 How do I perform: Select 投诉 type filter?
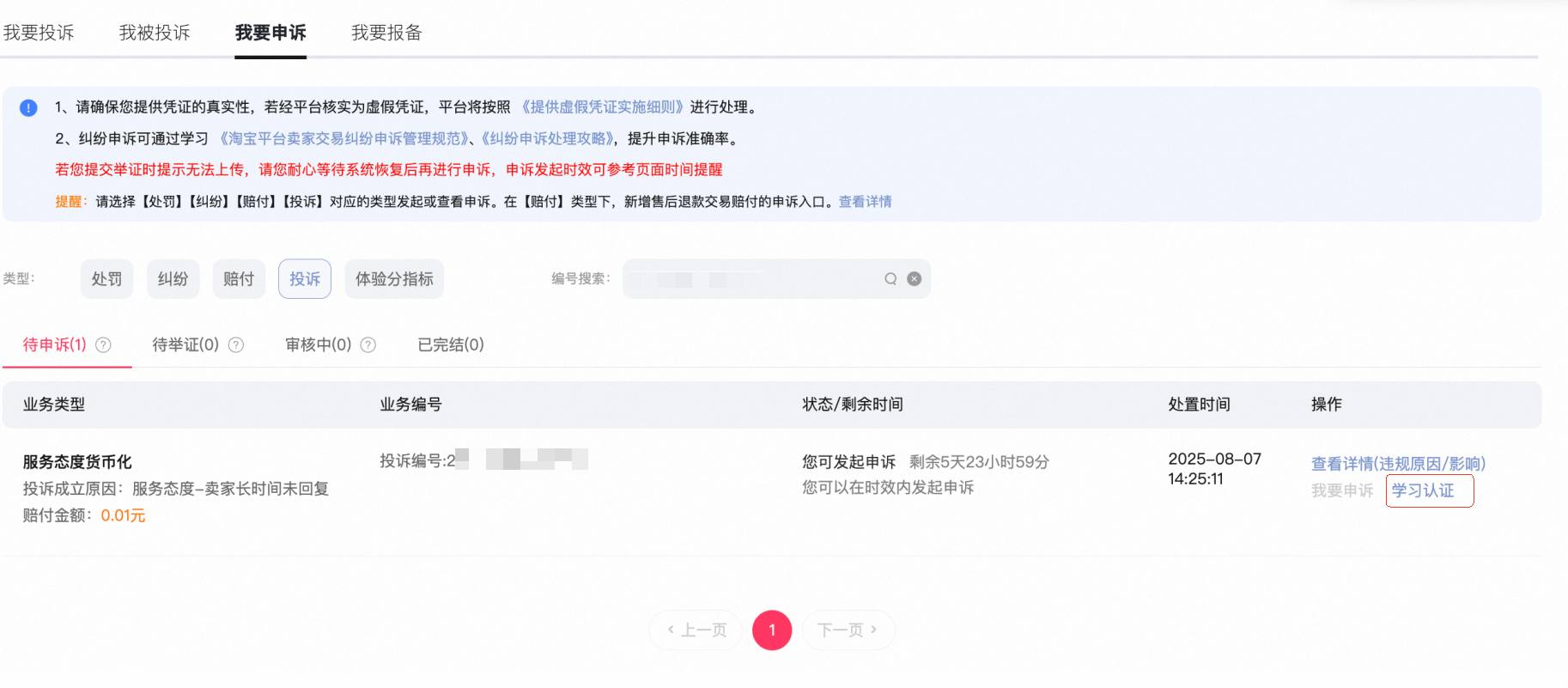click(305, 279)
